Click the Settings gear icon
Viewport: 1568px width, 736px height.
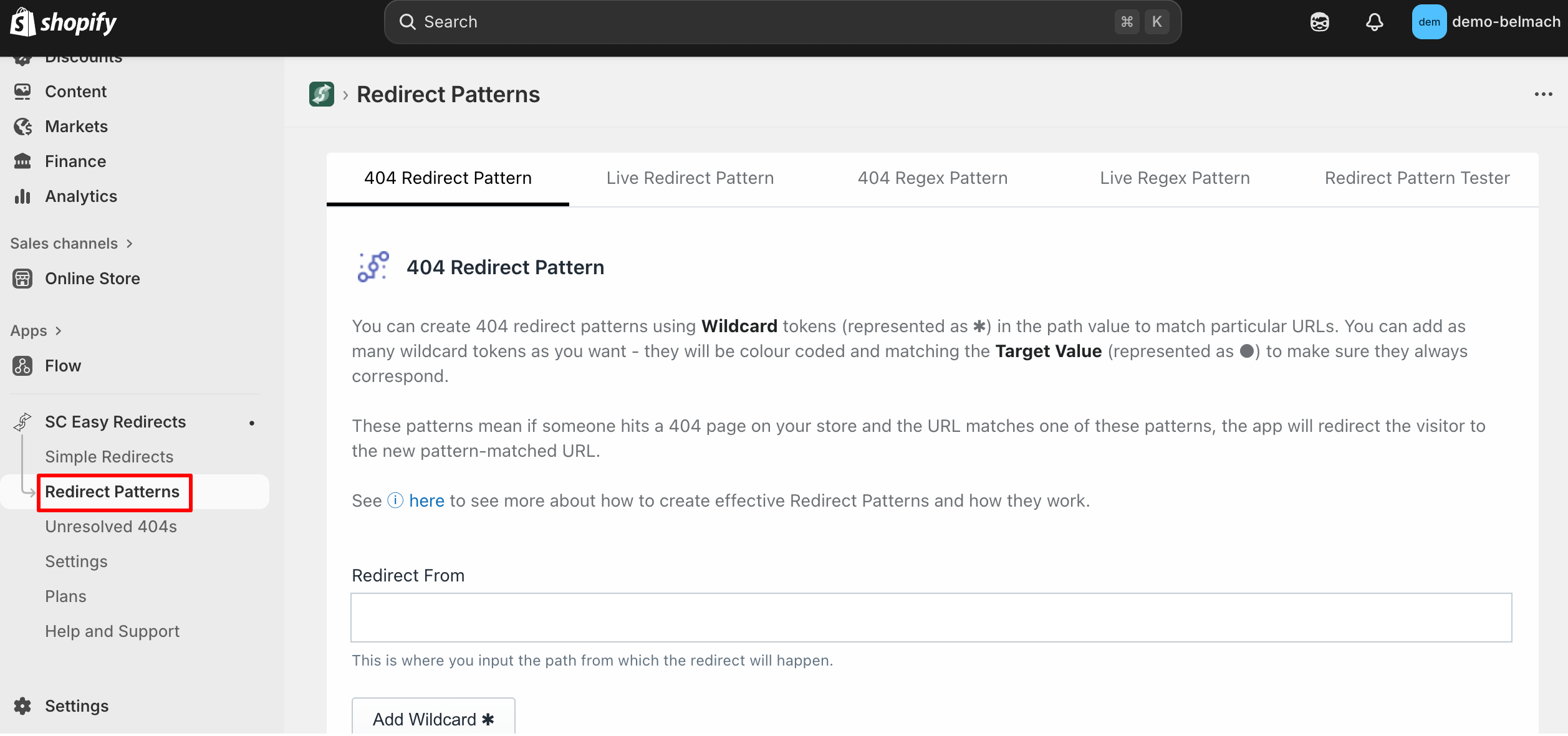point(22,706)
